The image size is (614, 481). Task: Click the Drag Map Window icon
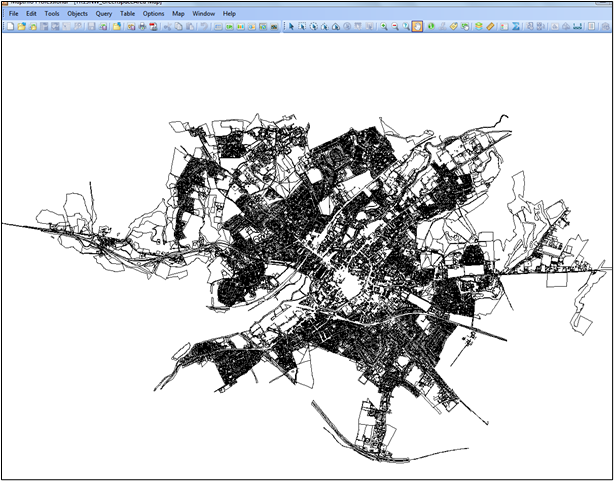[x=465, y=27]
